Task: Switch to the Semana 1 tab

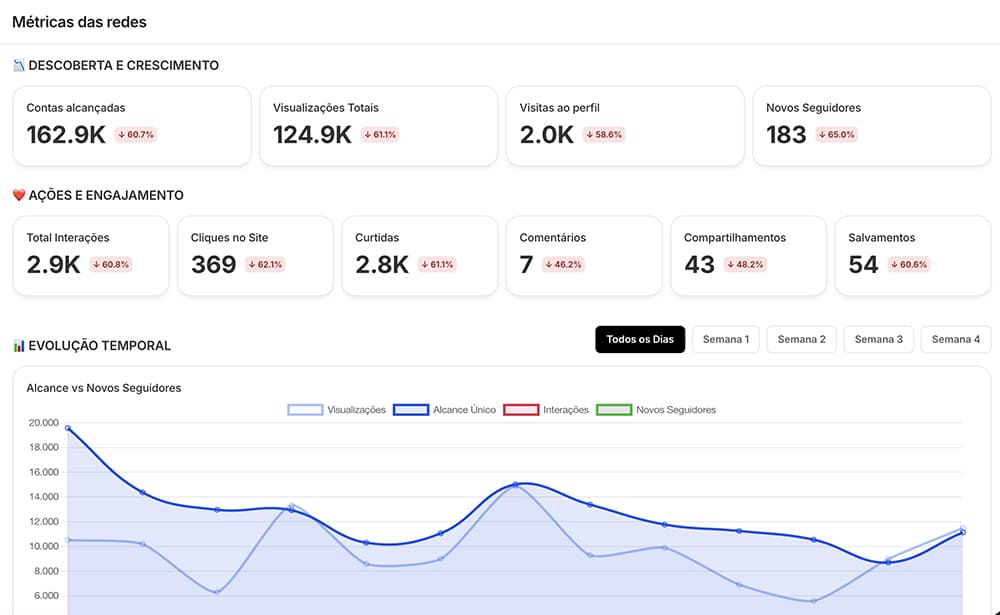Action: 726,339
